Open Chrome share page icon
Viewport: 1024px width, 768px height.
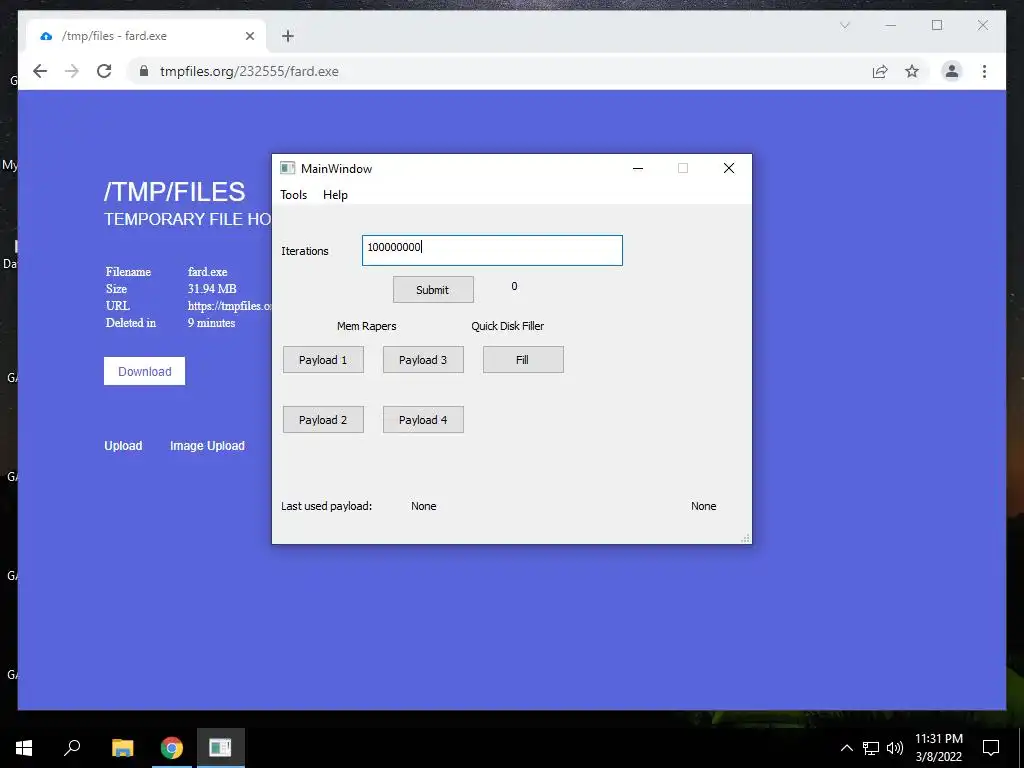point(880,71)
